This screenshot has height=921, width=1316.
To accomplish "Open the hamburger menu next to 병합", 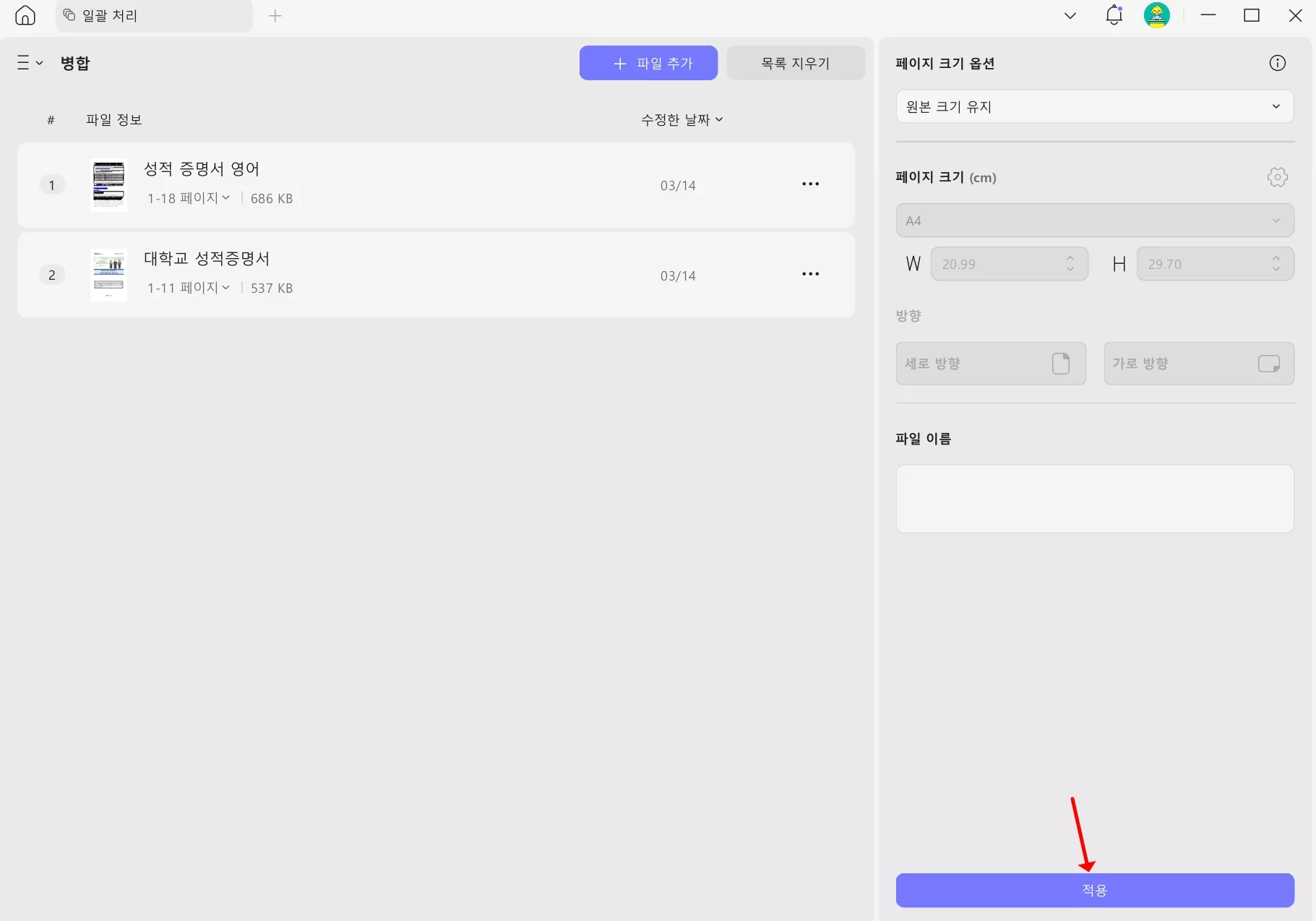I will (x=27, y=62).
